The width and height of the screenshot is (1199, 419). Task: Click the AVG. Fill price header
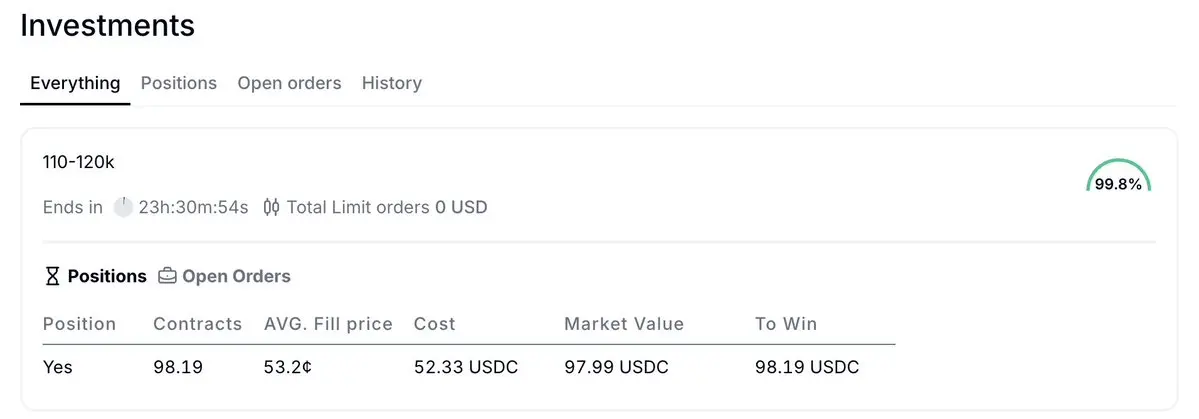pos(328,324)
